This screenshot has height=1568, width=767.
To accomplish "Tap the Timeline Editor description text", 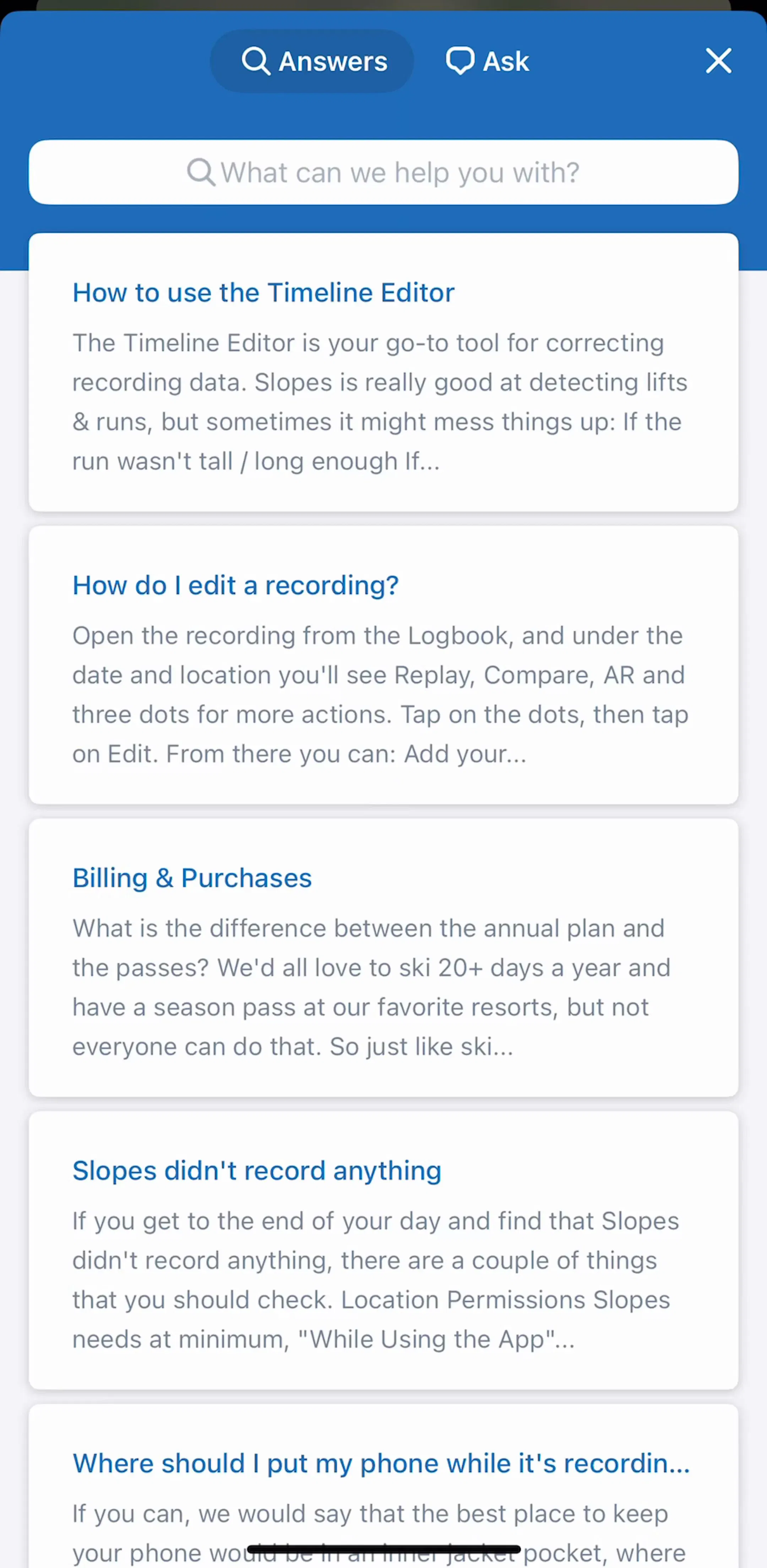I will coord(380,402).
